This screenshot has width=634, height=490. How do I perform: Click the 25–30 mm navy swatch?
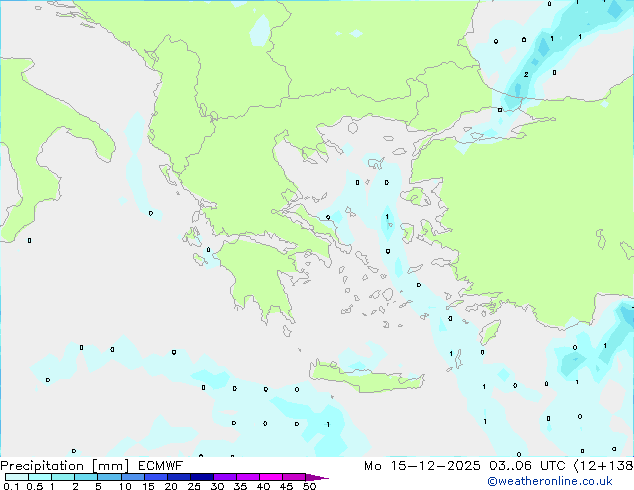[x=201, y=477]
